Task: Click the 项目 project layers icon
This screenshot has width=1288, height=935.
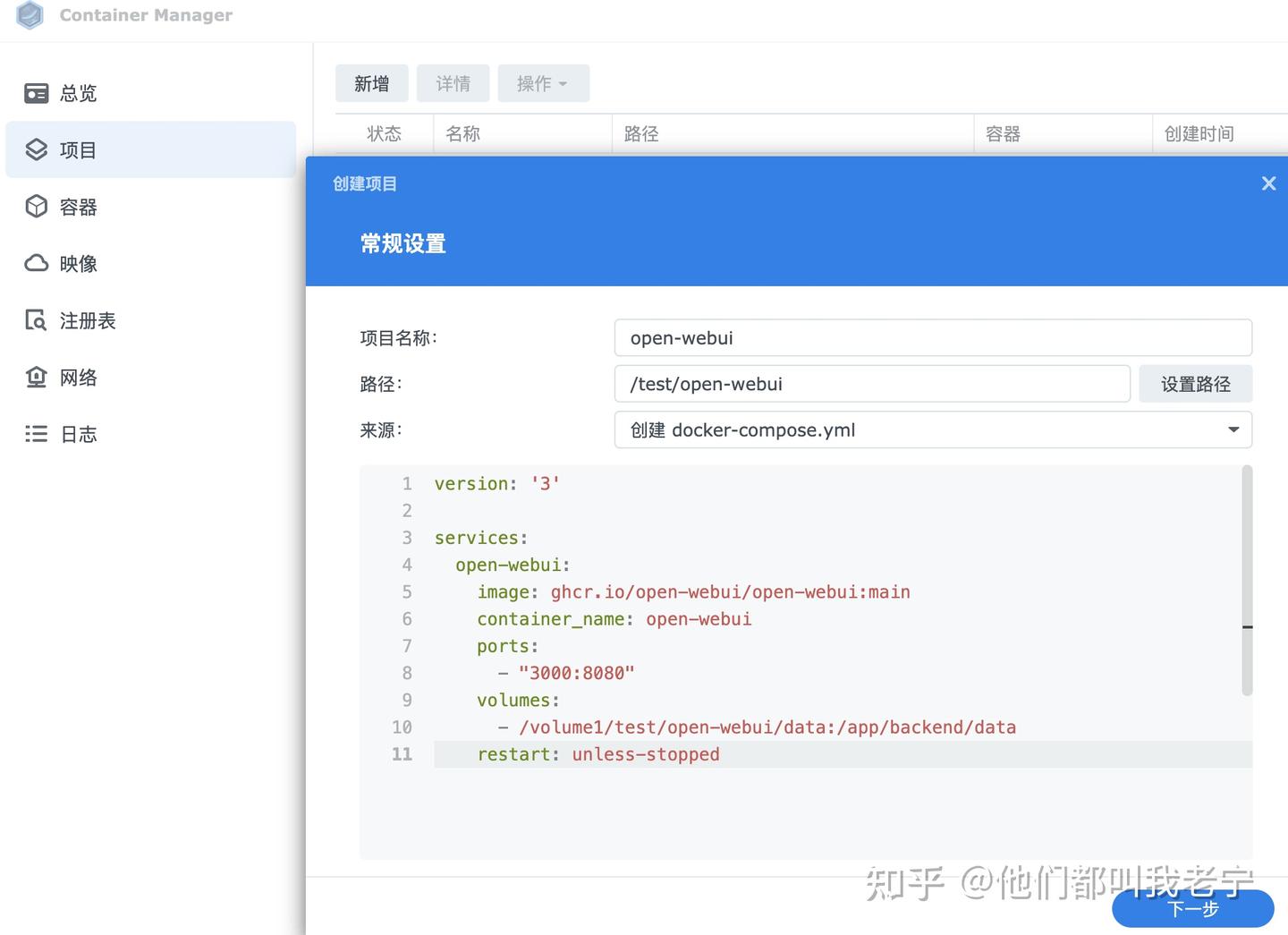Action: coord(36,149)
